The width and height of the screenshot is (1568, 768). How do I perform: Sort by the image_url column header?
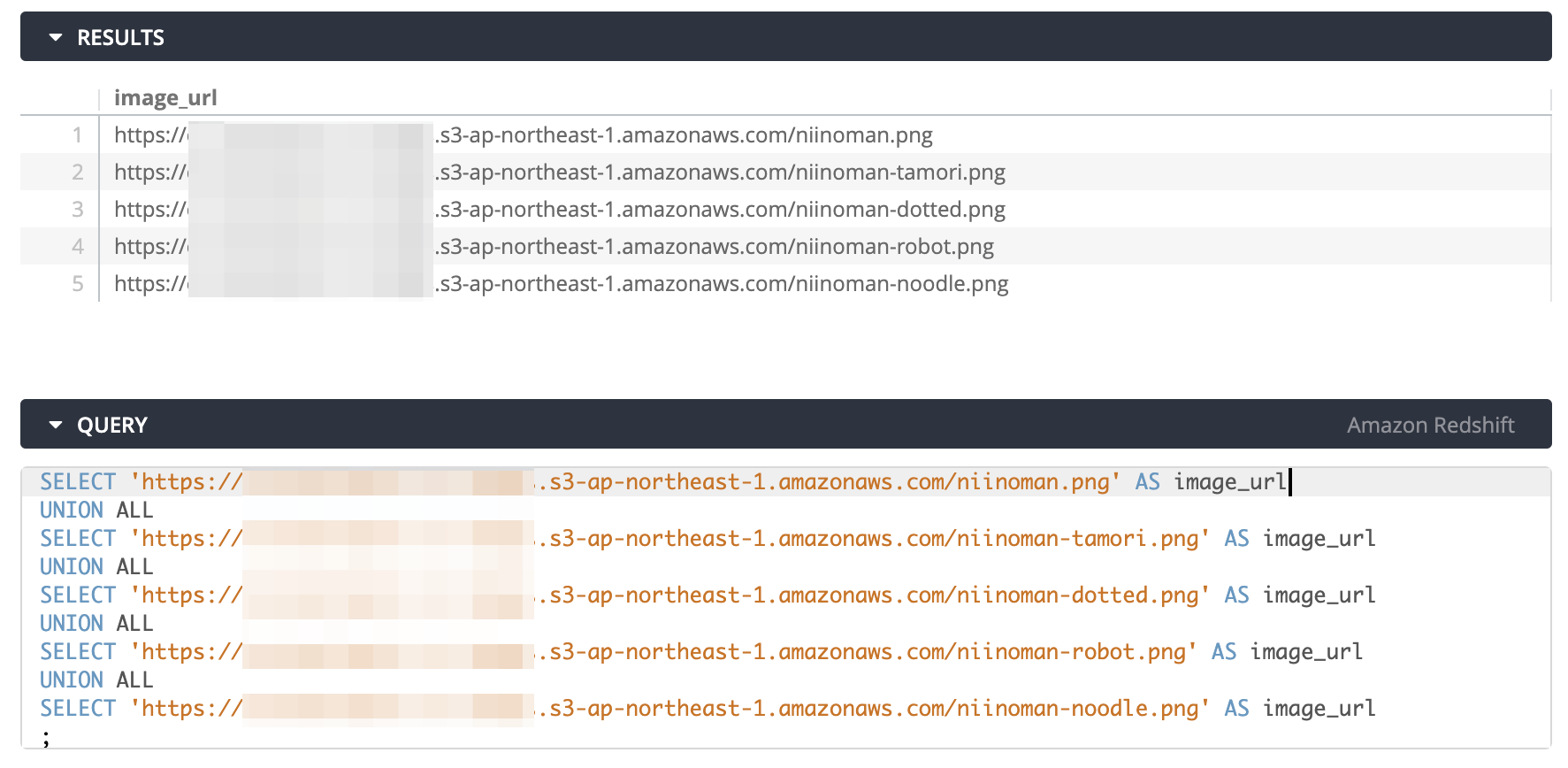165,97
